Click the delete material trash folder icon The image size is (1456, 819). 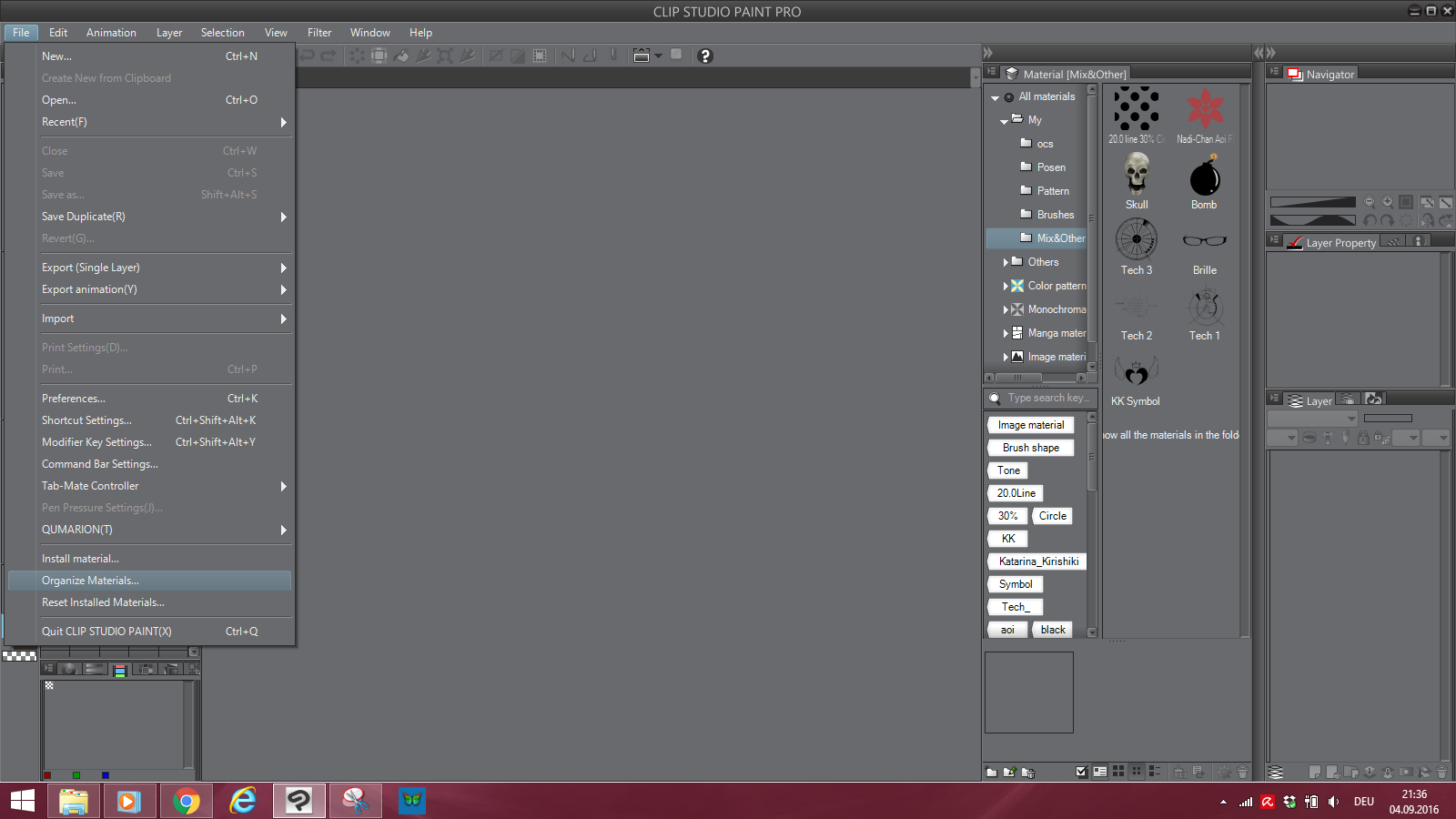1028,771
